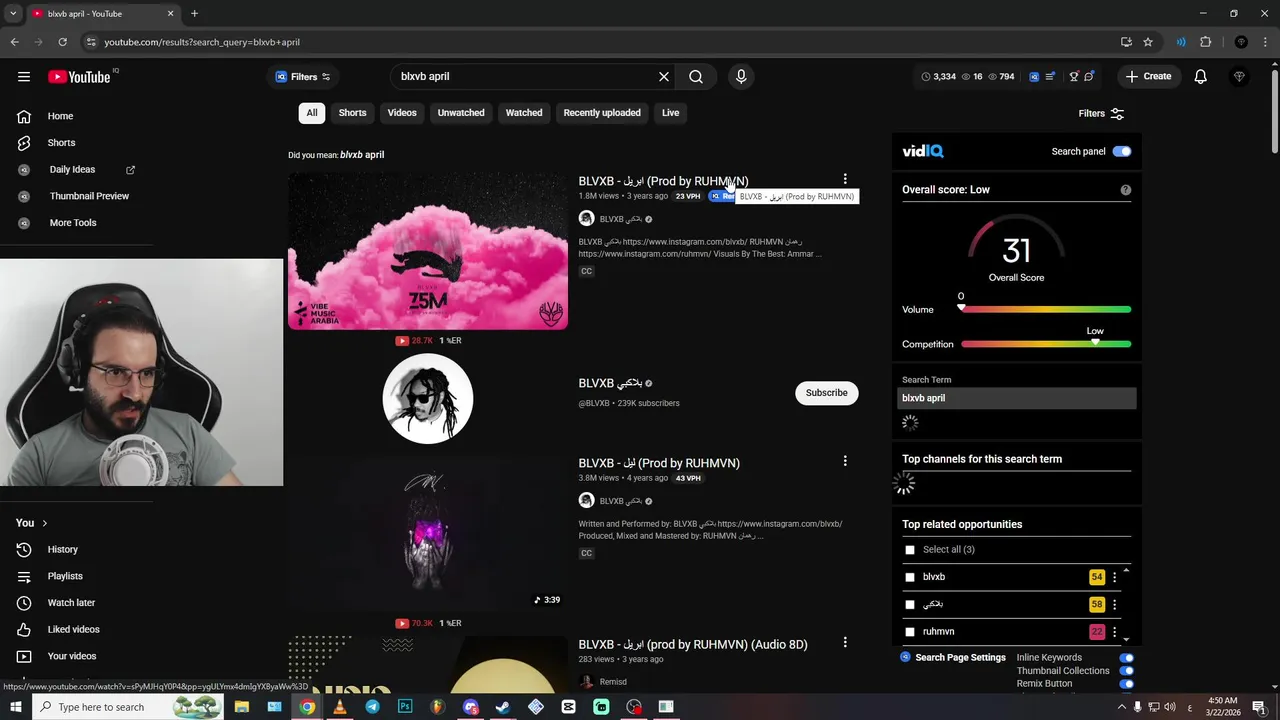Open the Overall score help question mark
The width and height of the screenshot is (1280, 720).
1126,190
